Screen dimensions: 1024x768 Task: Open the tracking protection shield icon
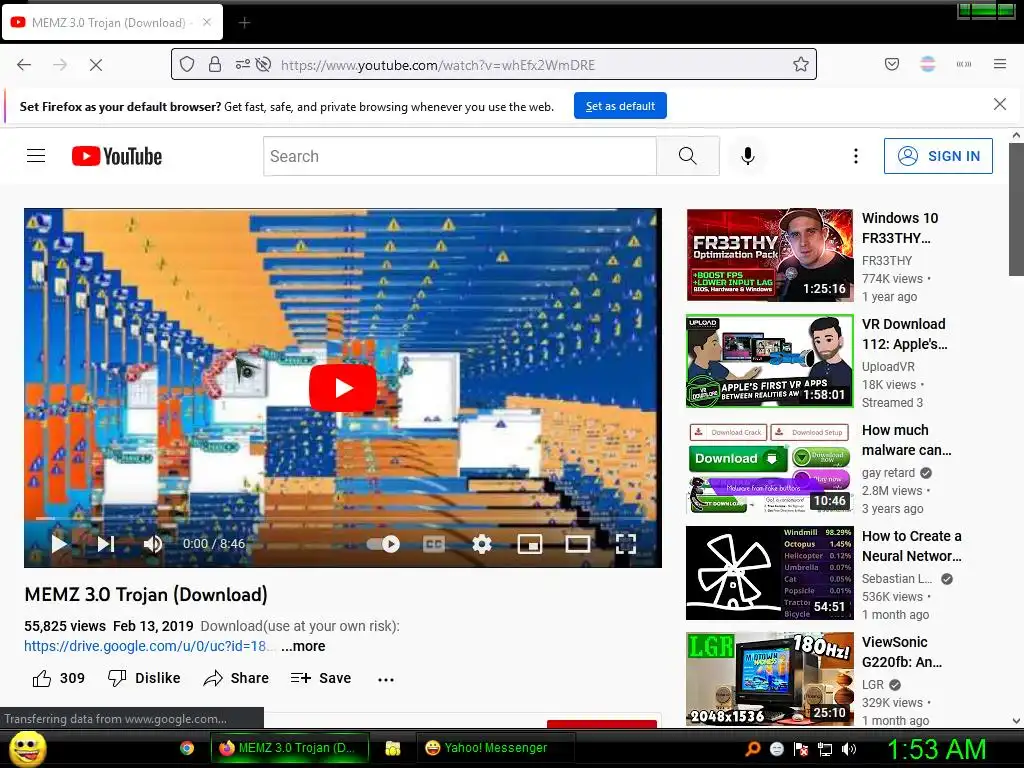coord(187,64)
